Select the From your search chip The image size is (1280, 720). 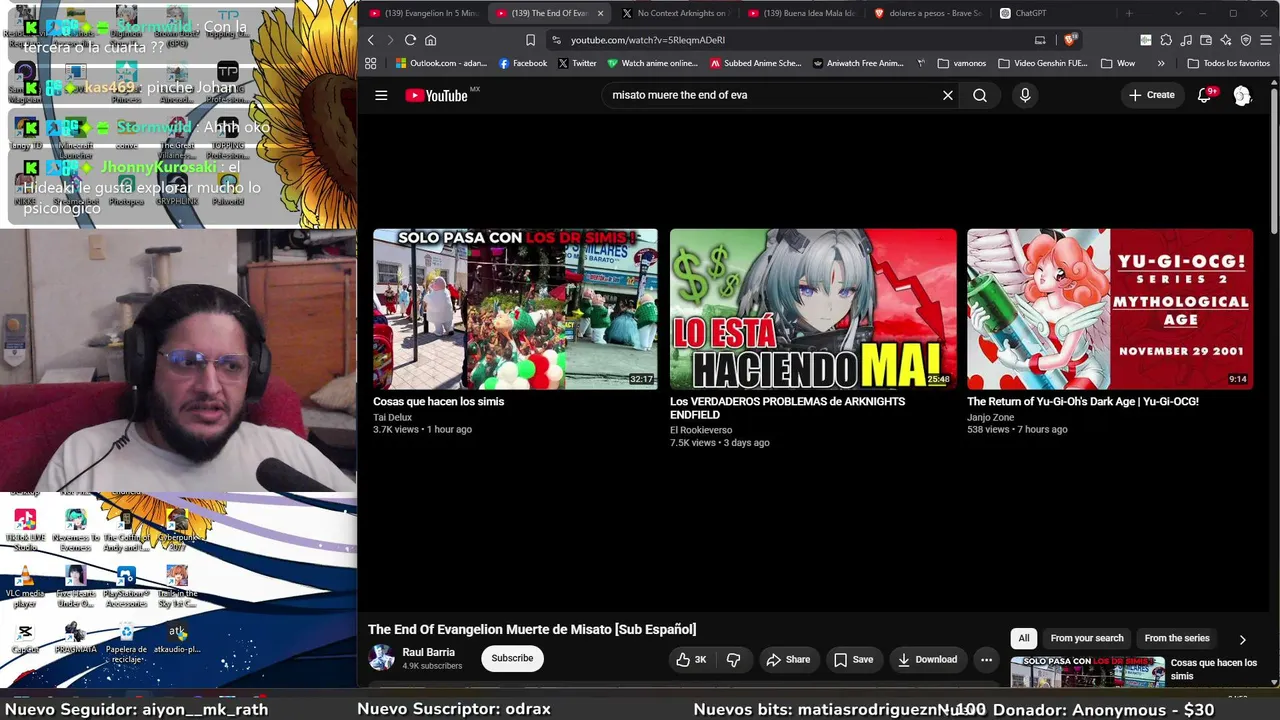click(x=1087, y=638)
